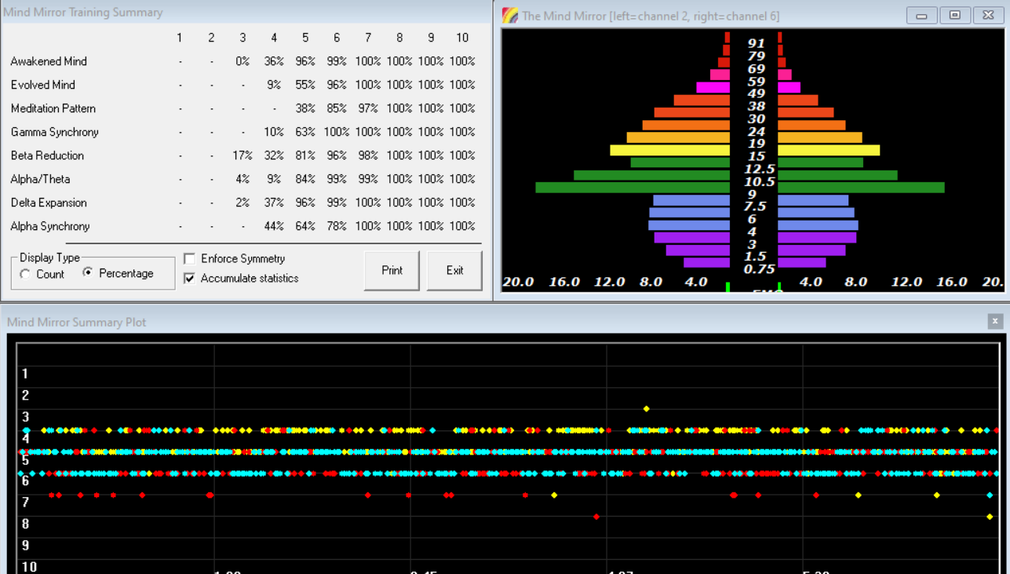1010x574 pixels.
Task: Select the Count display type
Action: click(x=25, y=274)
